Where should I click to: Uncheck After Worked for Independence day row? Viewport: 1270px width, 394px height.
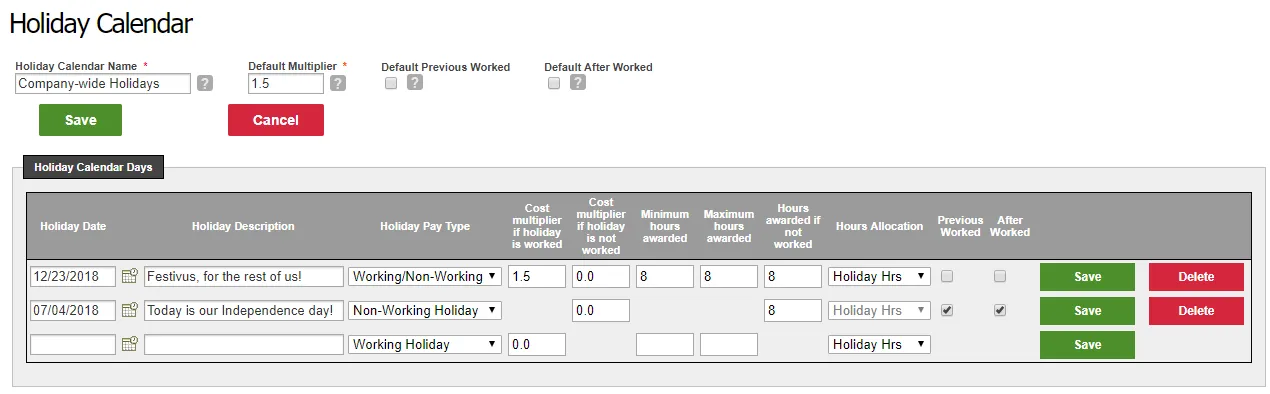point(1000,311)
